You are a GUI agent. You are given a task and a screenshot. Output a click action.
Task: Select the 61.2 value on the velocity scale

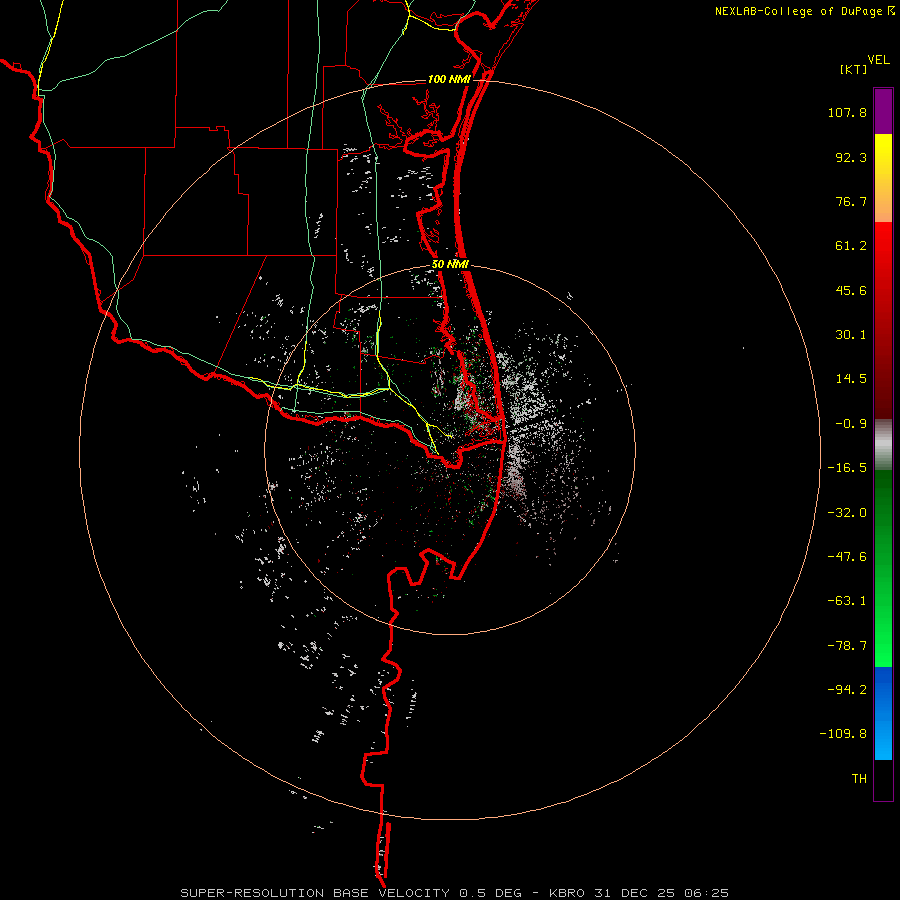[851, 246]
